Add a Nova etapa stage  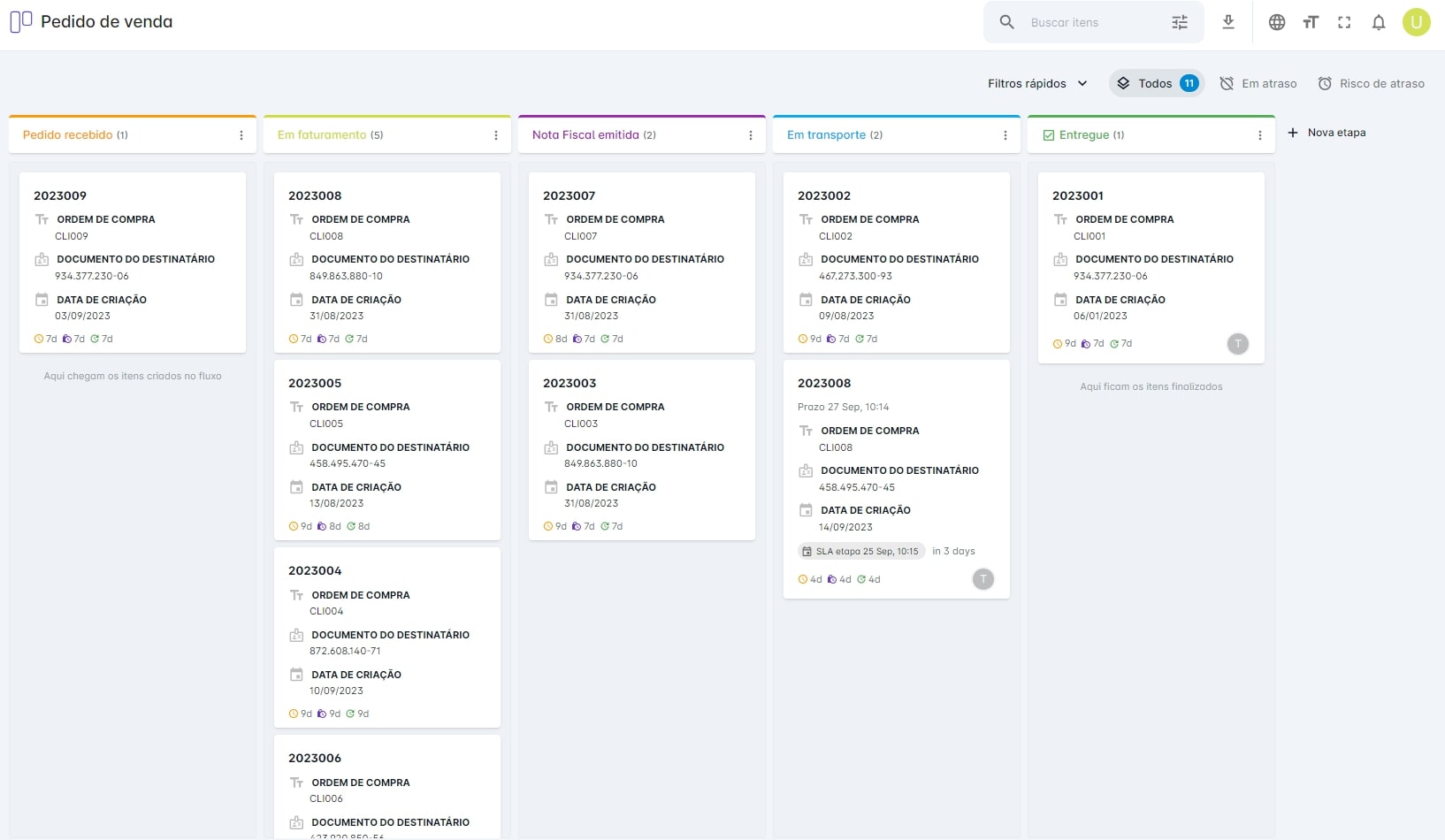[x=1326, y=133]
